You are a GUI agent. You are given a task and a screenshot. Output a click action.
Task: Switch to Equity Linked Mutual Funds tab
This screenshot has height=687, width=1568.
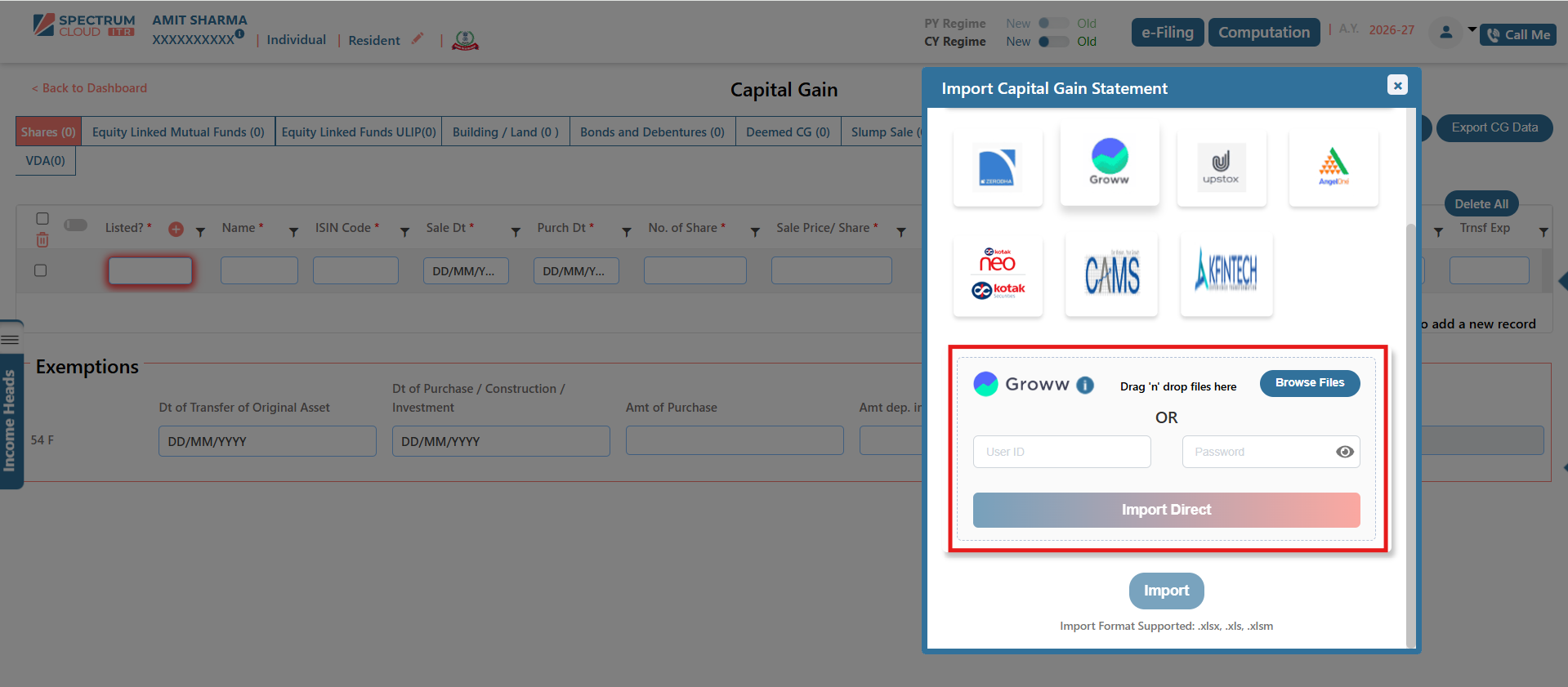click(x=178, y=132)
